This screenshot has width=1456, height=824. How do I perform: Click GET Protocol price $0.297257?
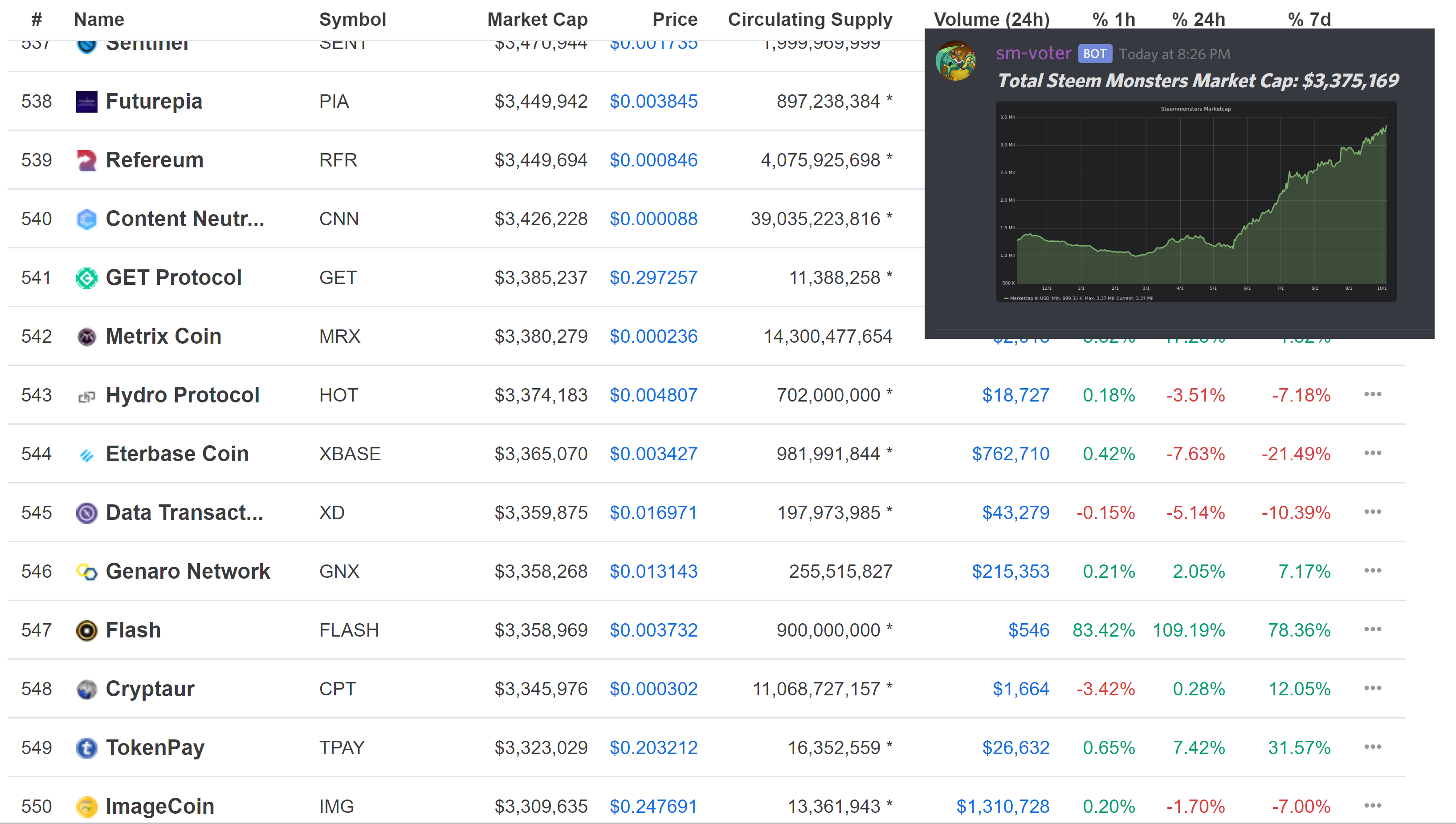(x=653, y=278)
